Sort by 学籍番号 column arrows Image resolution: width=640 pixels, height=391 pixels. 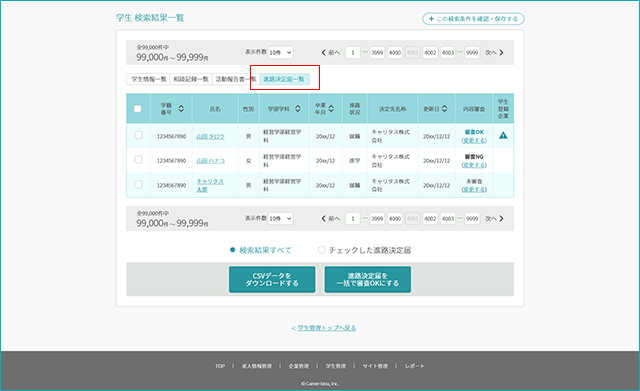click(x=181, y=109)
